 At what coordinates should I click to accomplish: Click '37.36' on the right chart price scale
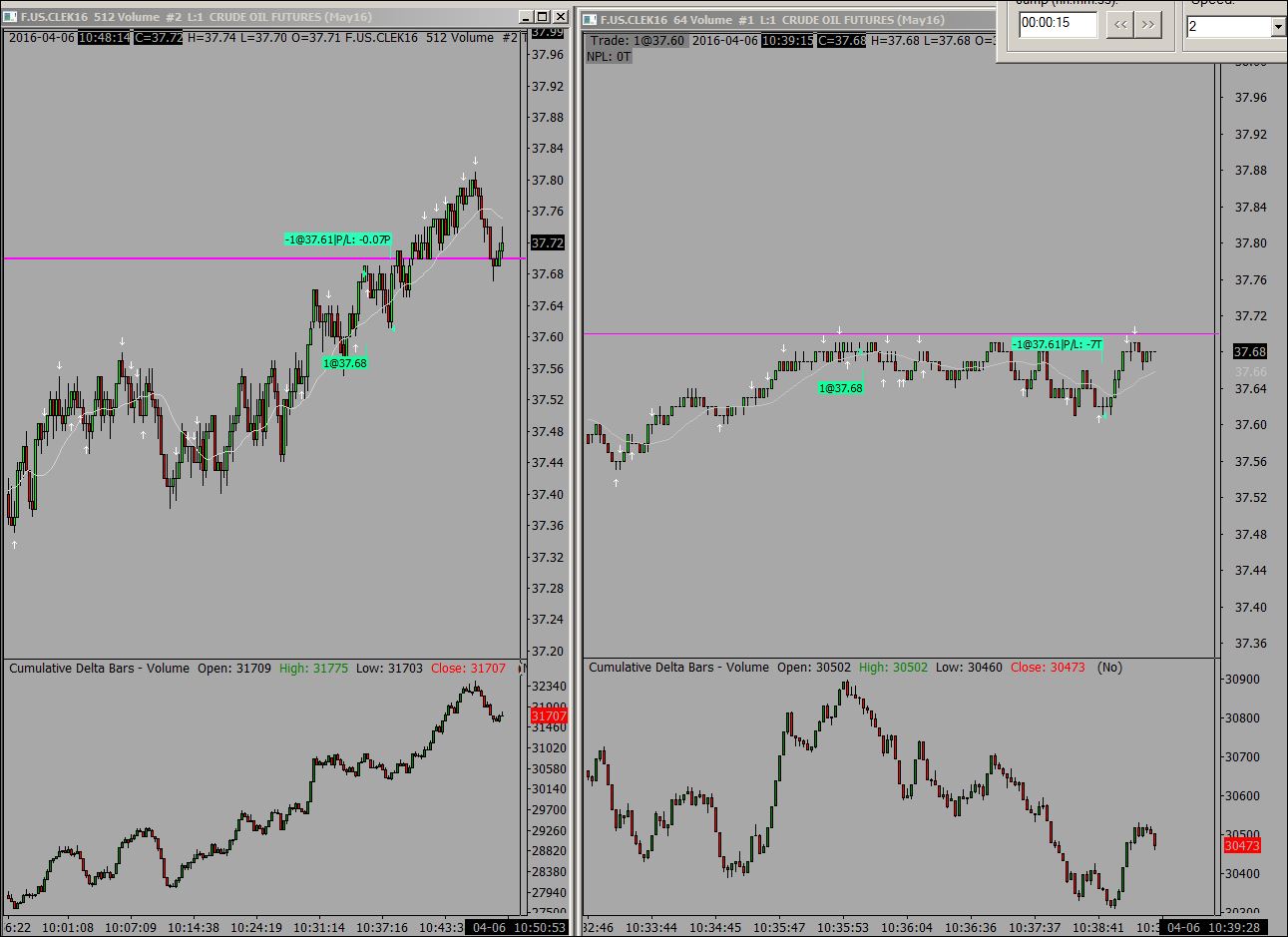[x=1251, y=644]
